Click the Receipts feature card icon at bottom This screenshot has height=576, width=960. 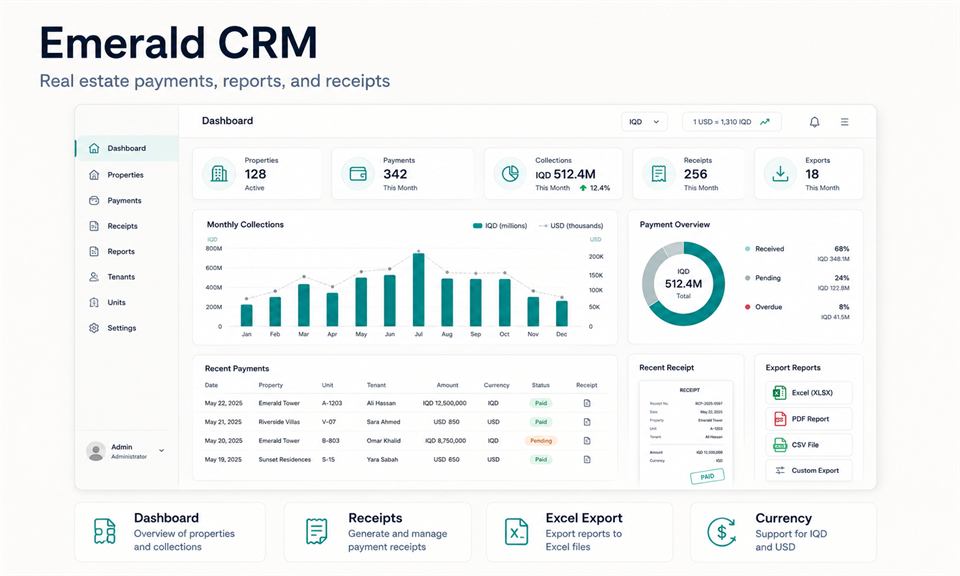coord(316,531)
